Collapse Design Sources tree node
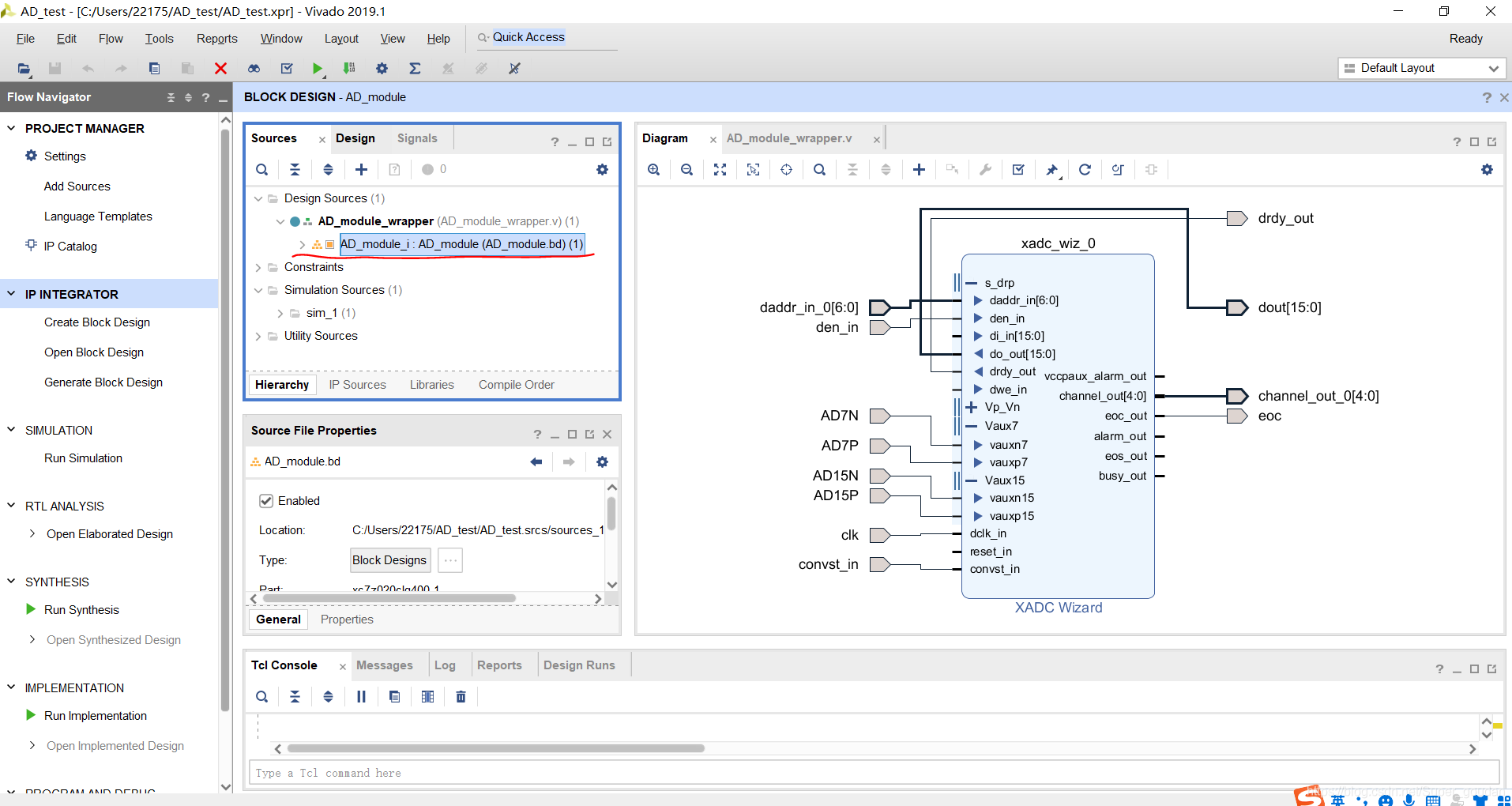Viewport: 1512px width, 806px height. (258, 198)
